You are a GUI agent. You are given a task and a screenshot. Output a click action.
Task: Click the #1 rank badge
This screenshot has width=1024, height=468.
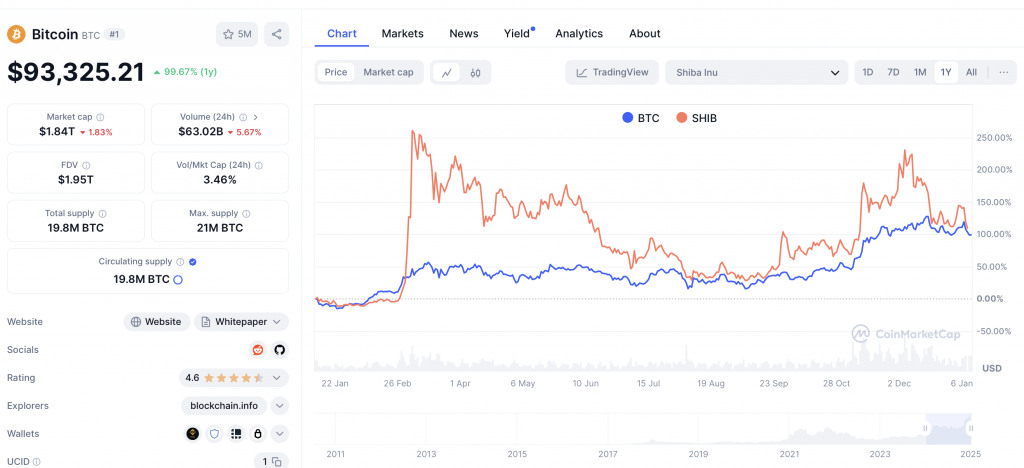[x=114, y=35]
